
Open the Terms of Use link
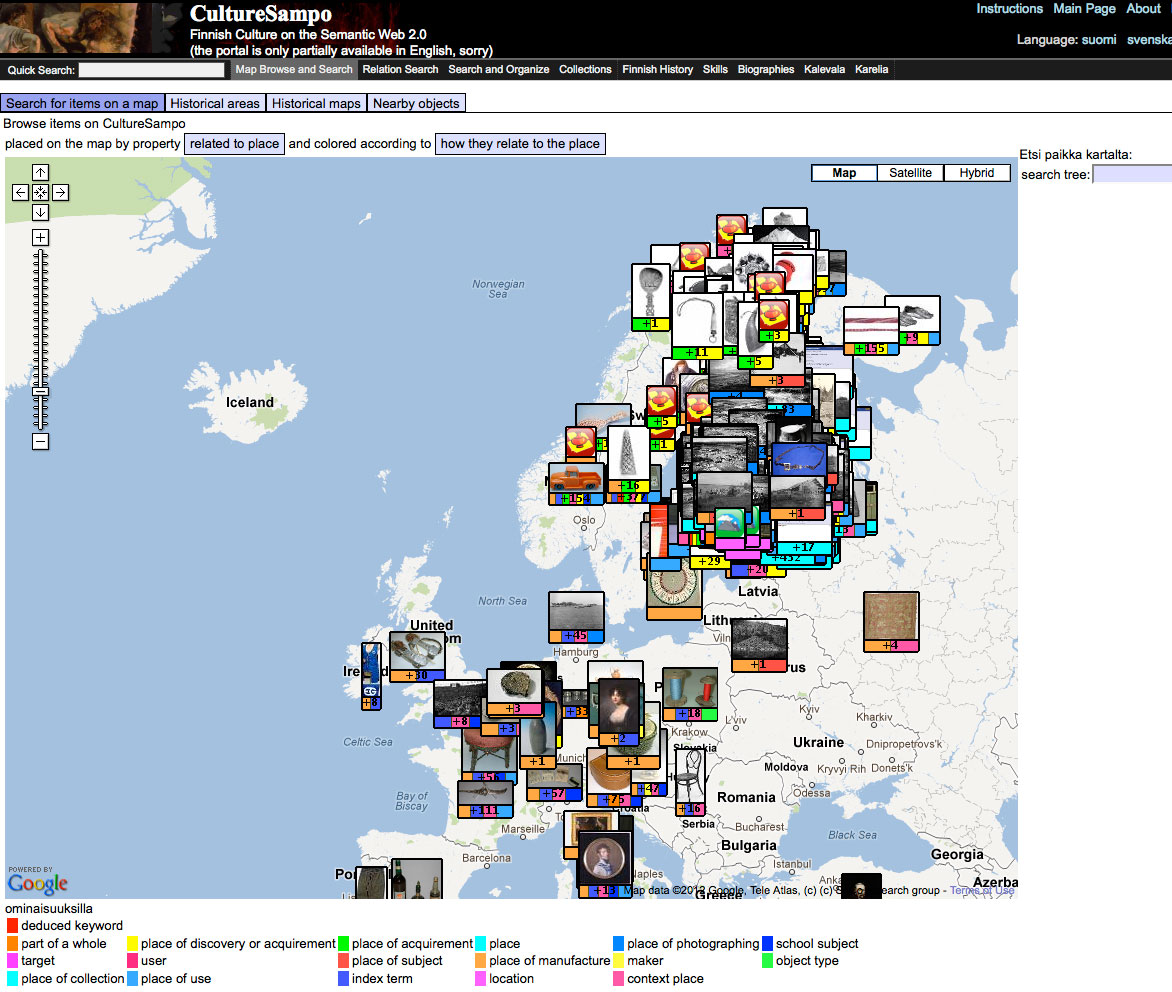(982, 890)
